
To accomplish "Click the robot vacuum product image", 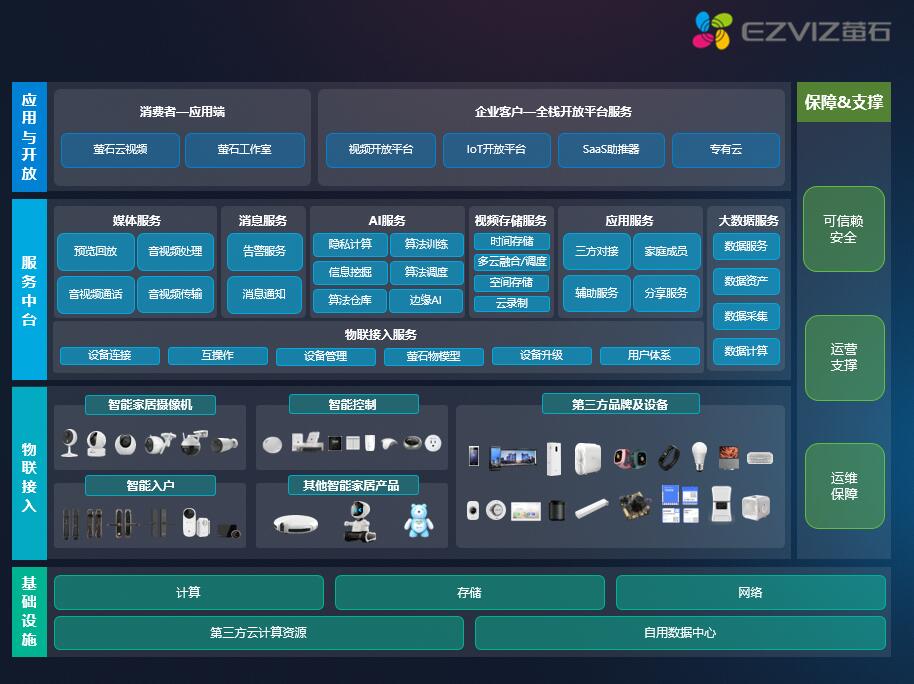I will pos(296,523).
